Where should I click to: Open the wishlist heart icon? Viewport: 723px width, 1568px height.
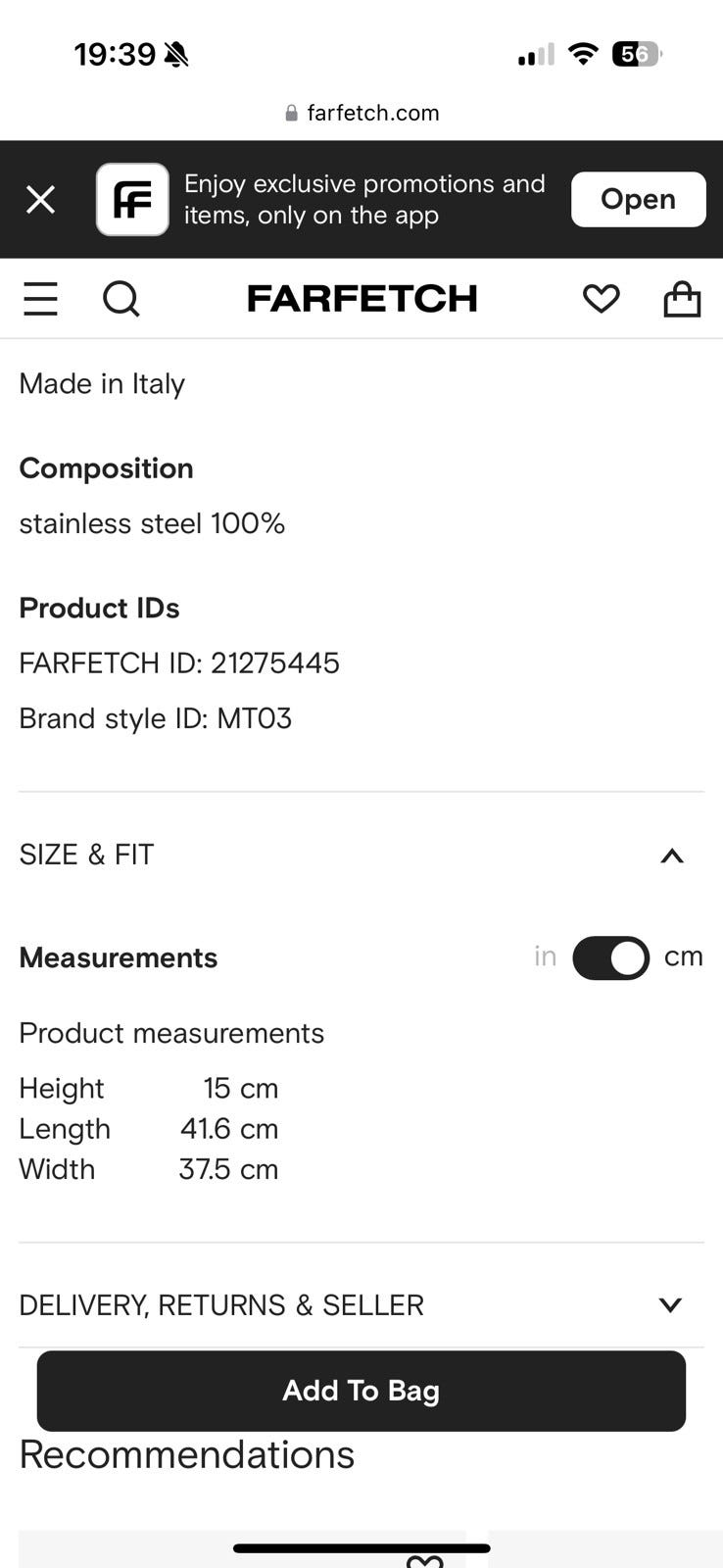[x=601, y=299]
